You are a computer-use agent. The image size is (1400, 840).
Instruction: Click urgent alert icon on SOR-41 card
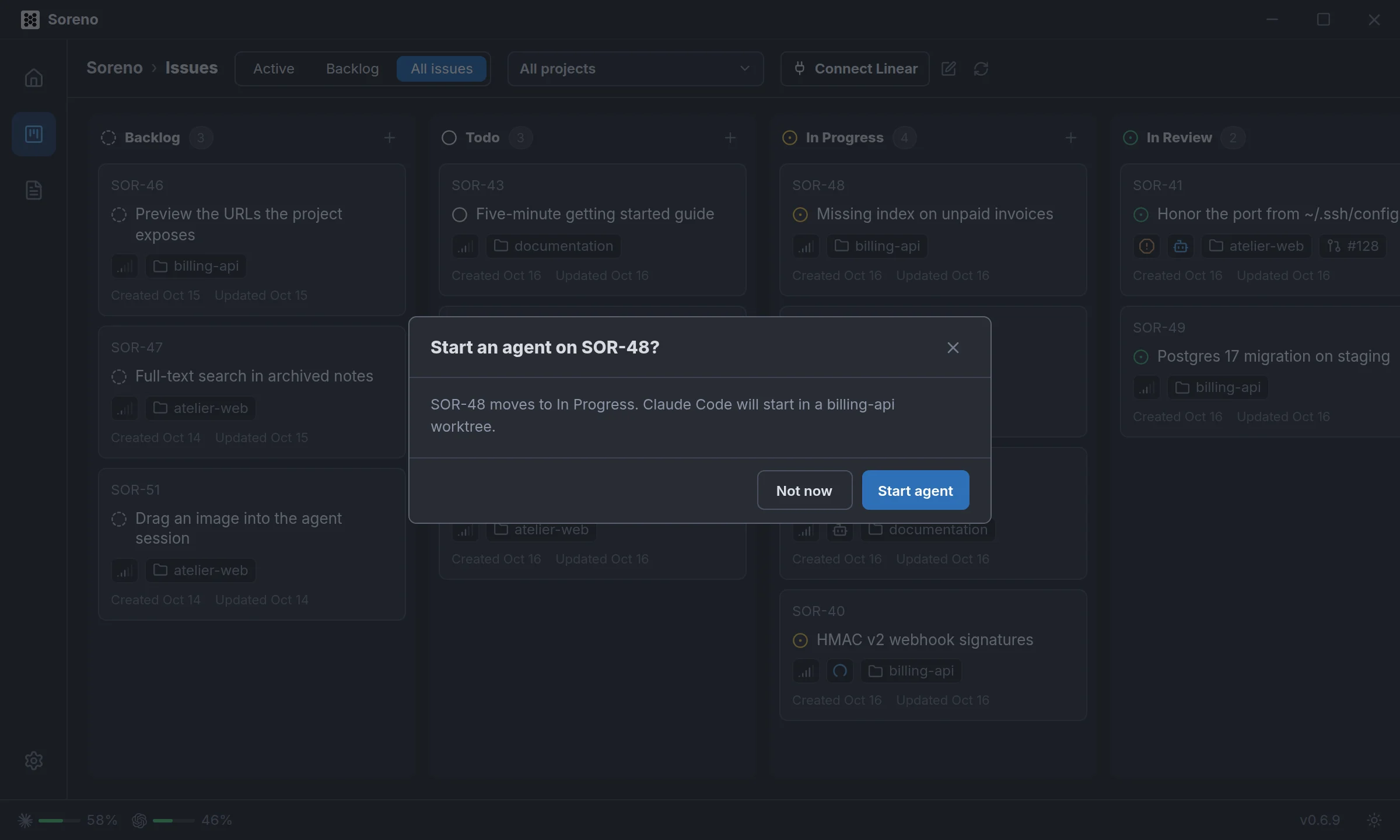click(x=1147, y=246)
